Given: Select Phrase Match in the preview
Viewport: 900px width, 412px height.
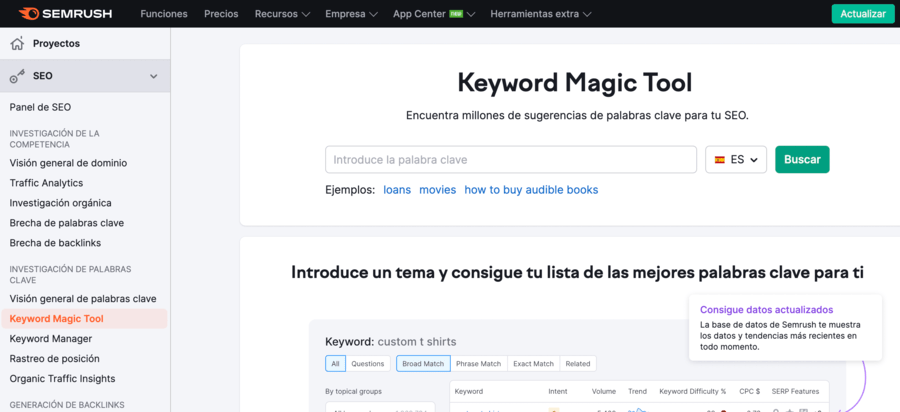Looking at the screenshot, I should point(479,363).
